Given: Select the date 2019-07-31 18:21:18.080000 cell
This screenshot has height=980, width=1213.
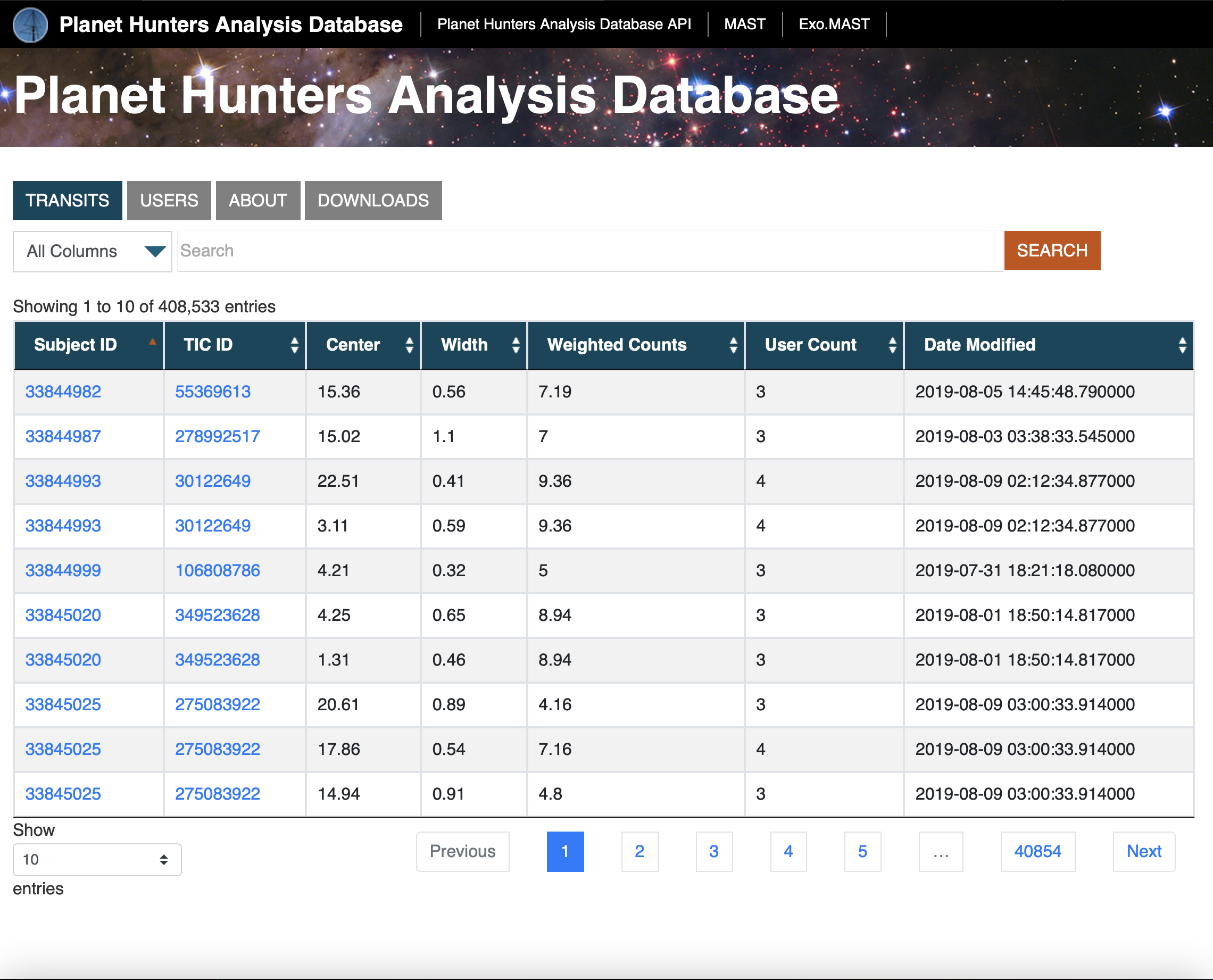Looking at the screenshot, I should point(1049,570).
